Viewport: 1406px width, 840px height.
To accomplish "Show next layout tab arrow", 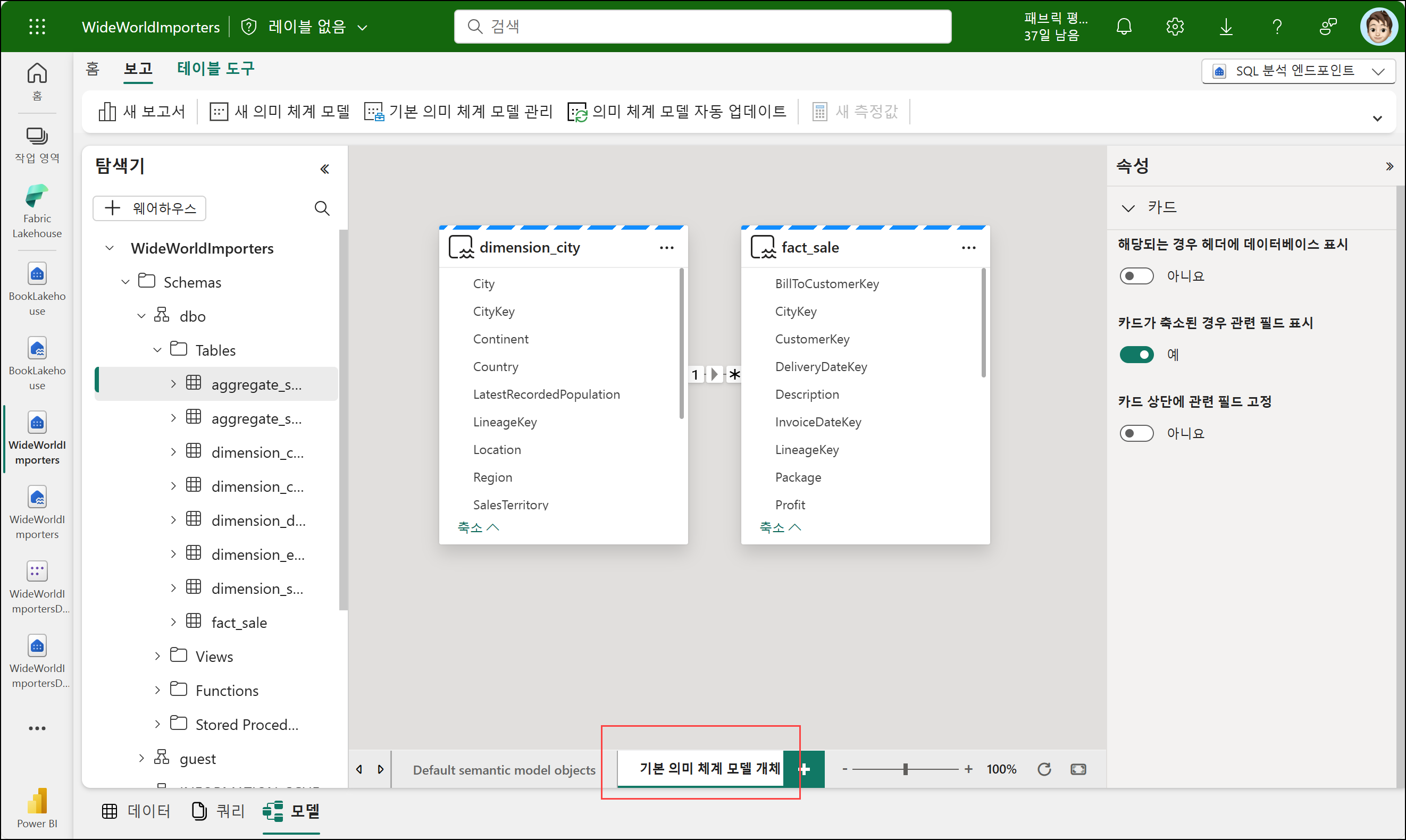I will [380, 769].
